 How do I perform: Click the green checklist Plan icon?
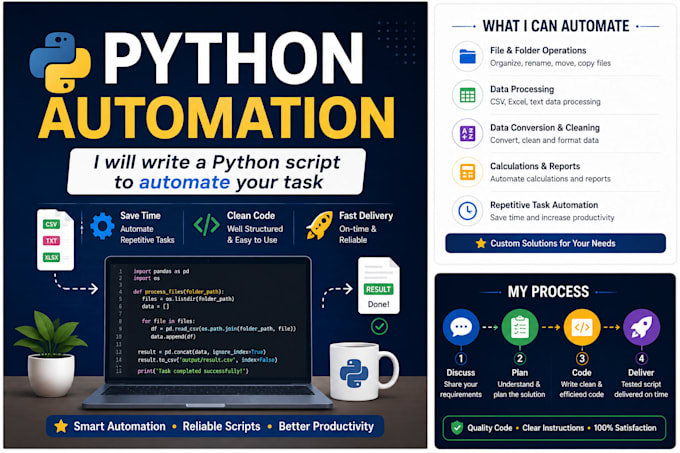coord(520,327)
